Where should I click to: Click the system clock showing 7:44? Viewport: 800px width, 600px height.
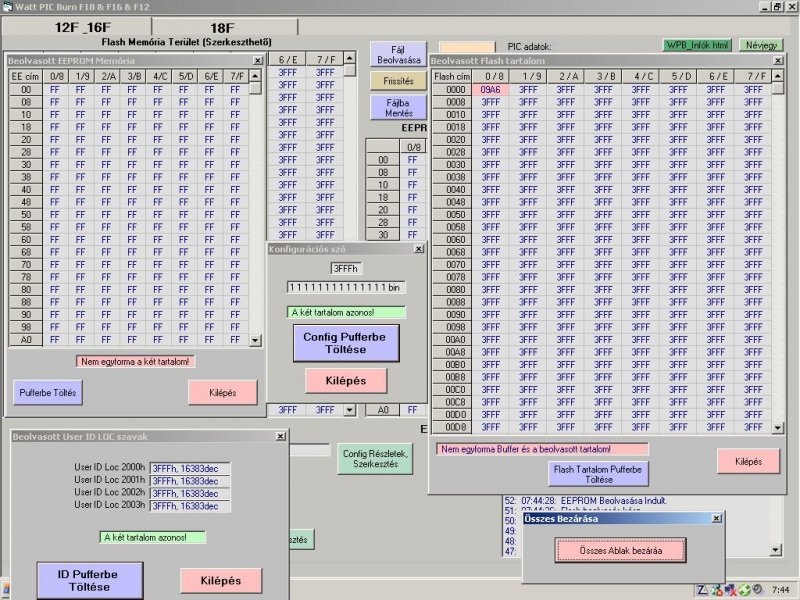pos(781,590)
